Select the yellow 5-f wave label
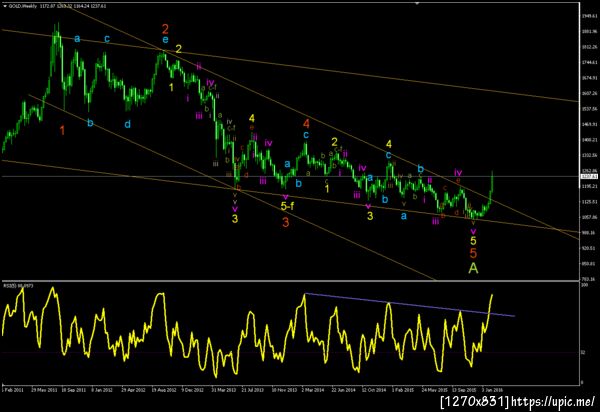Screen dimensions: 600x412 [x=287, y=206]
